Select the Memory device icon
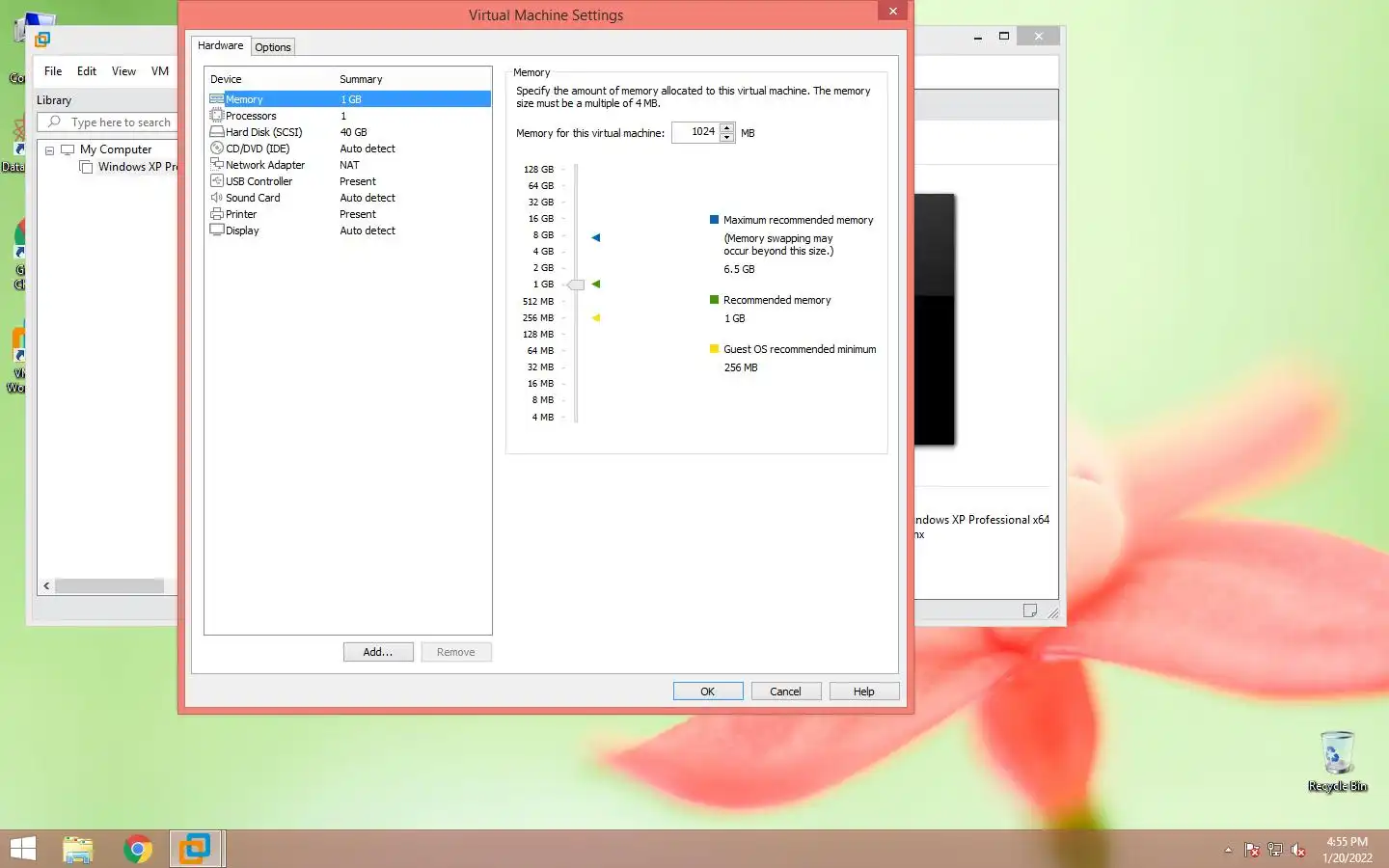The image size is (1389, 868). pos(217,99)
